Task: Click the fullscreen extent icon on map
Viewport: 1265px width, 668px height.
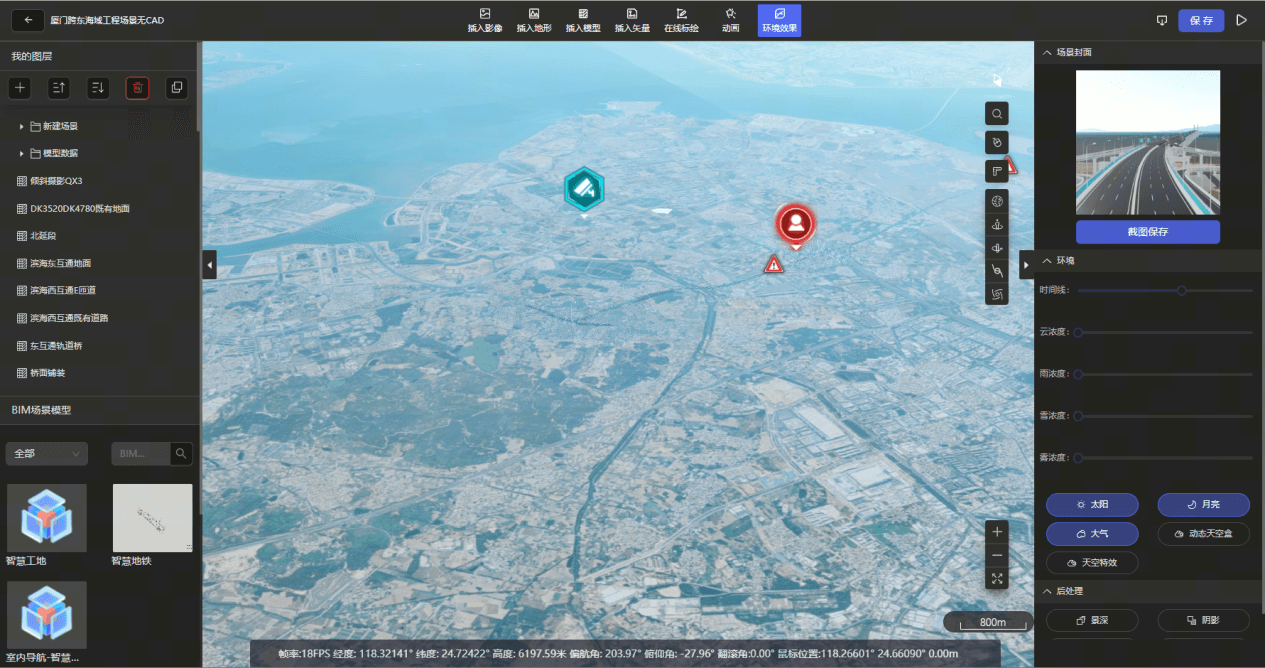Action: (996, 578)
